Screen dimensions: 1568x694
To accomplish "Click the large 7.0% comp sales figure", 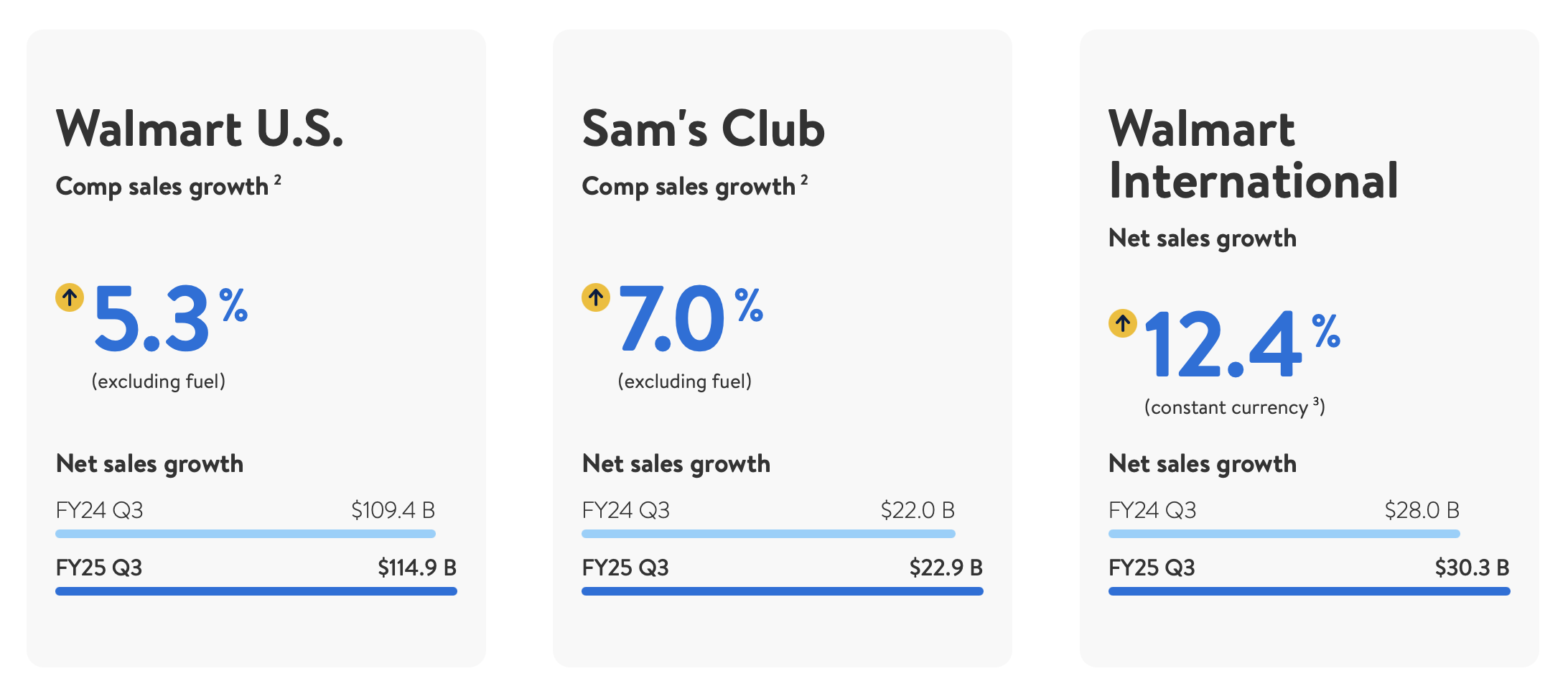I will (672, 319).
